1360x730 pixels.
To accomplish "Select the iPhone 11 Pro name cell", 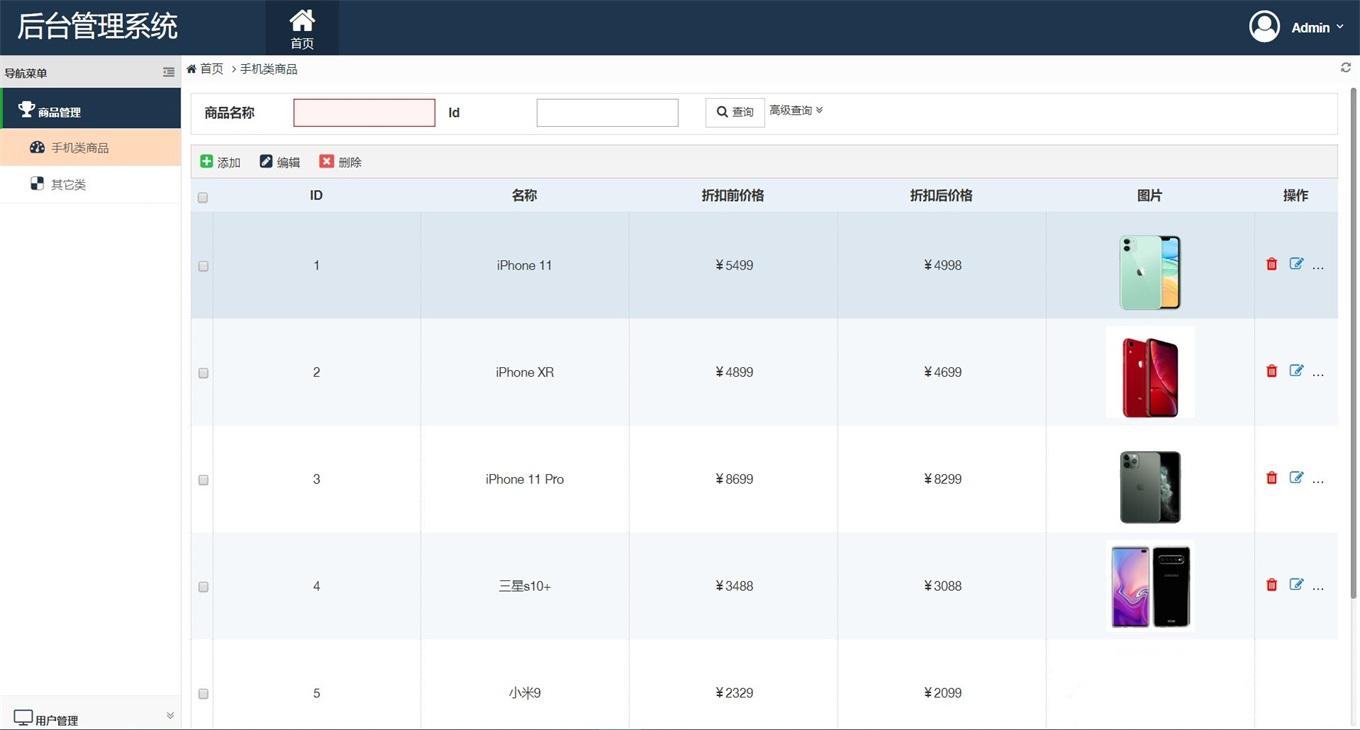I will tap(524, 479).
